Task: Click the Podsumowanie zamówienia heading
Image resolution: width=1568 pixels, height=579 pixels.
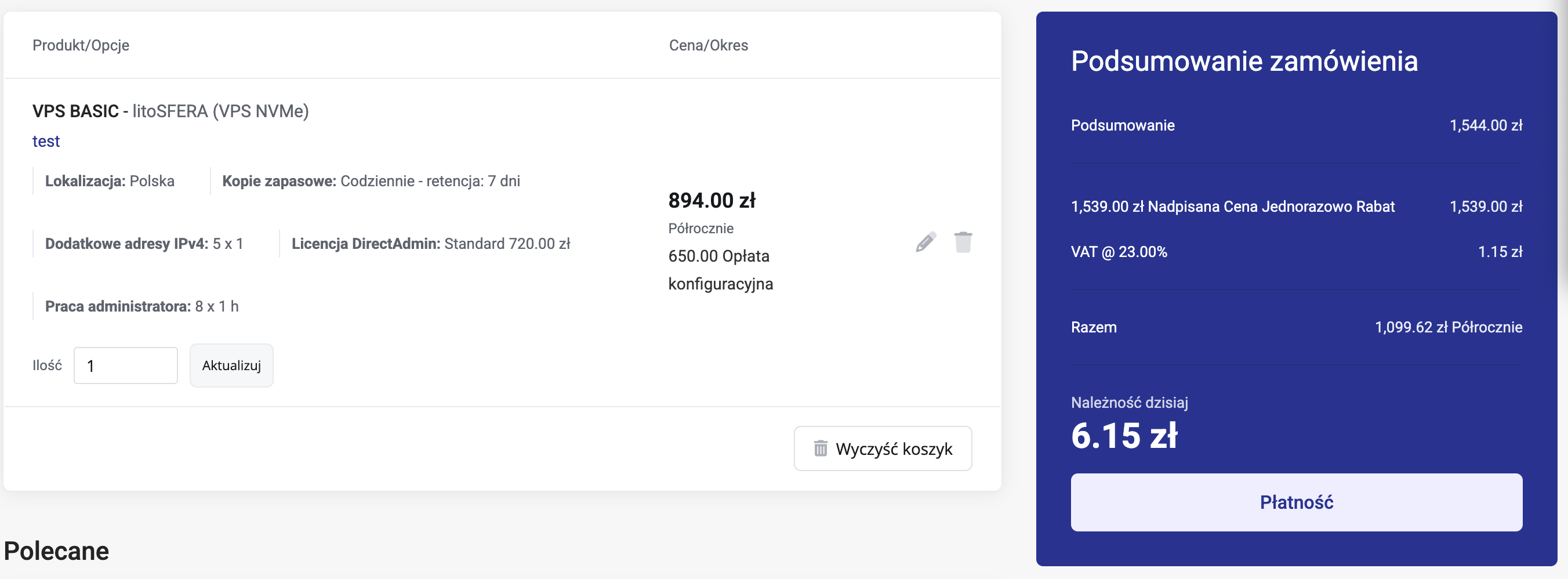Action: (x=1244, y=61)
